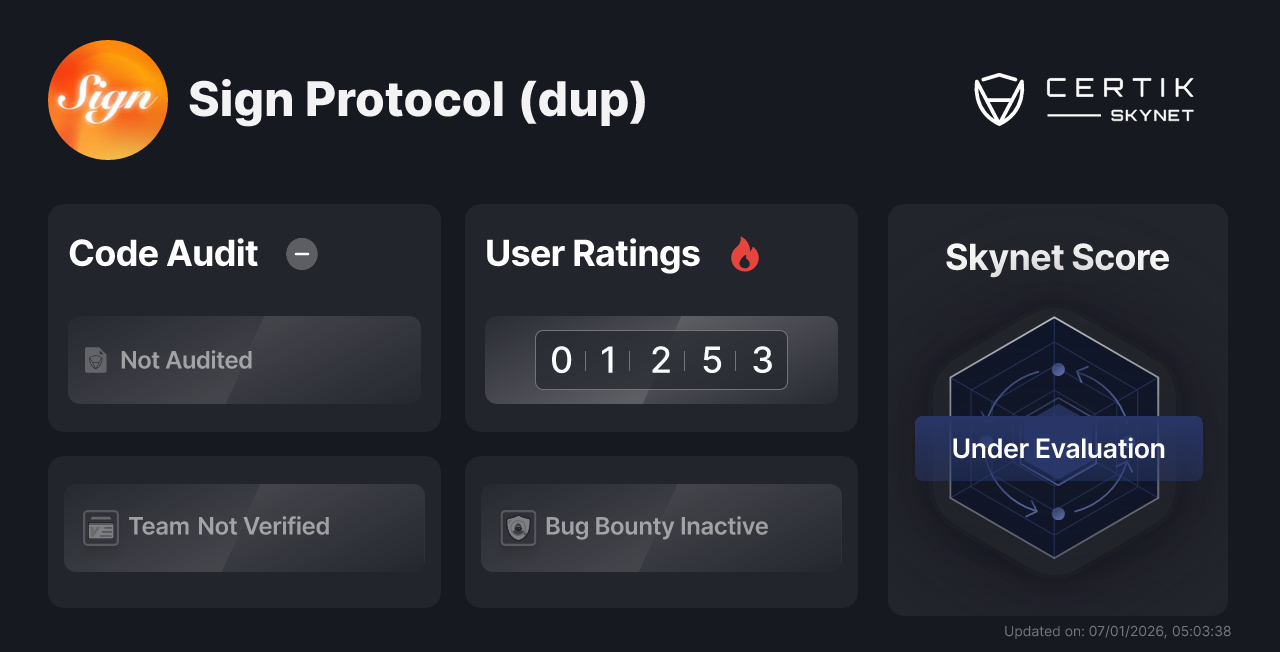
Task: Select the CertiK shield icon
Action: coord(999,96)
